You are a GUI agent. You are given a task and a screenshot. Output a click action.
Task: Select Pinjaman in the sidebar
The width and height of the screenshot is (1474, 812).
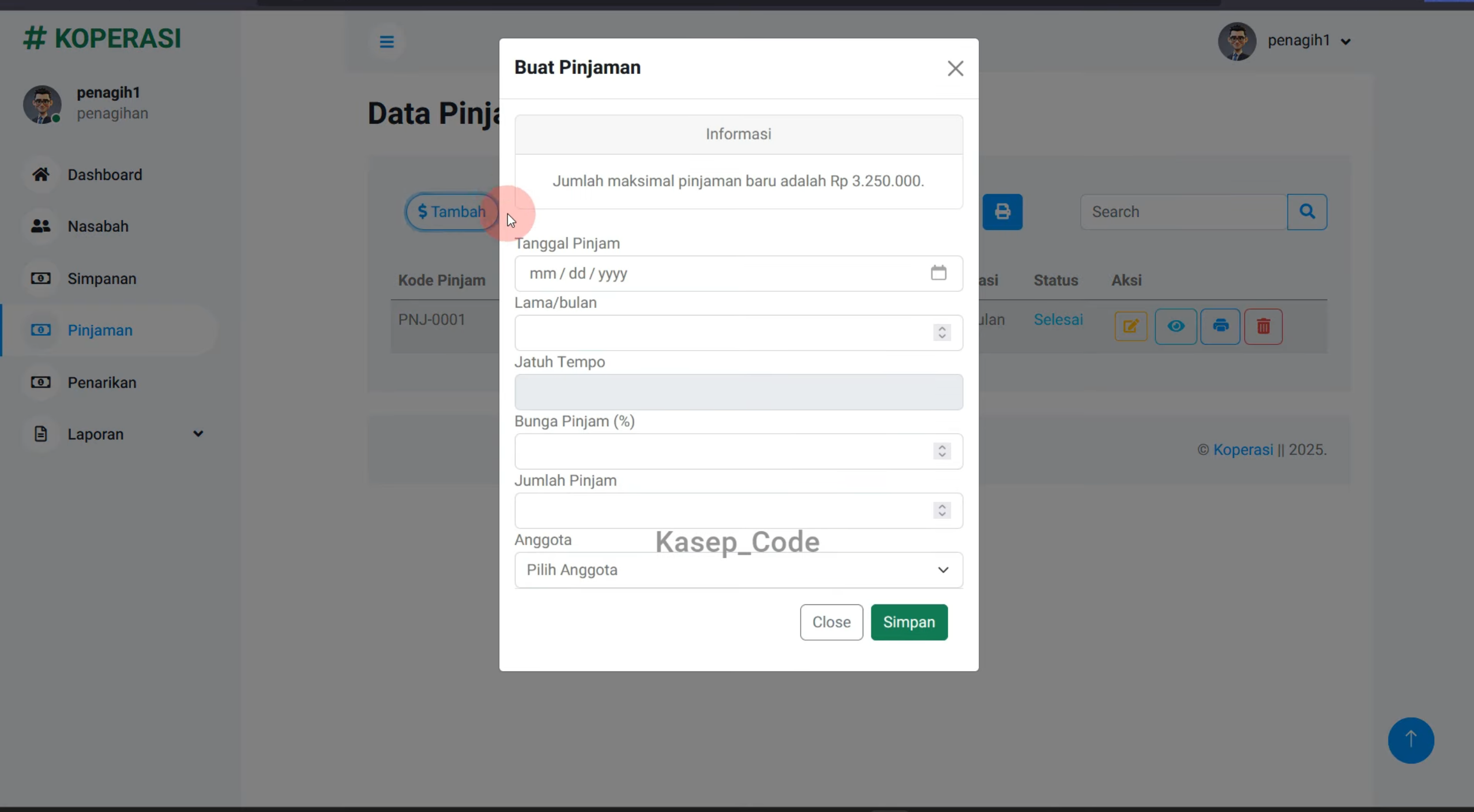click(x=100, y=330)
